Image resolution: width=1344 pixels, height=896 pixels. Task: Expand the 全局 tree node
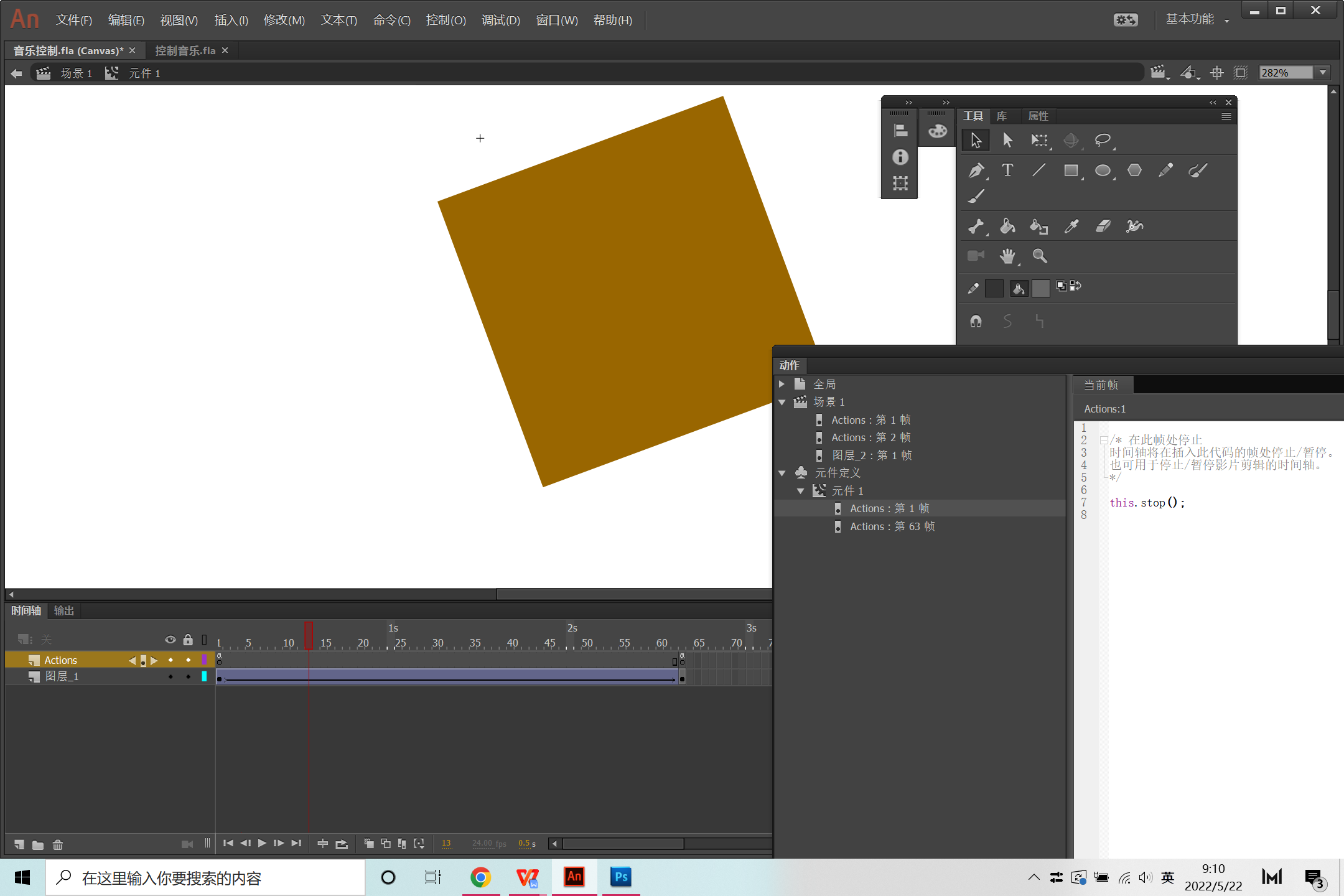tap(782, 384)
